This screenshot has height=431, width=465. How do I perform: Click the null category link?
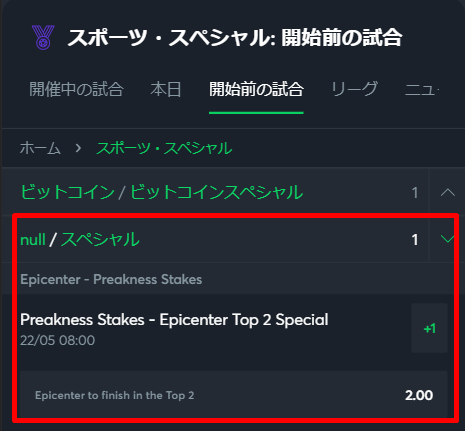[33, 240]
